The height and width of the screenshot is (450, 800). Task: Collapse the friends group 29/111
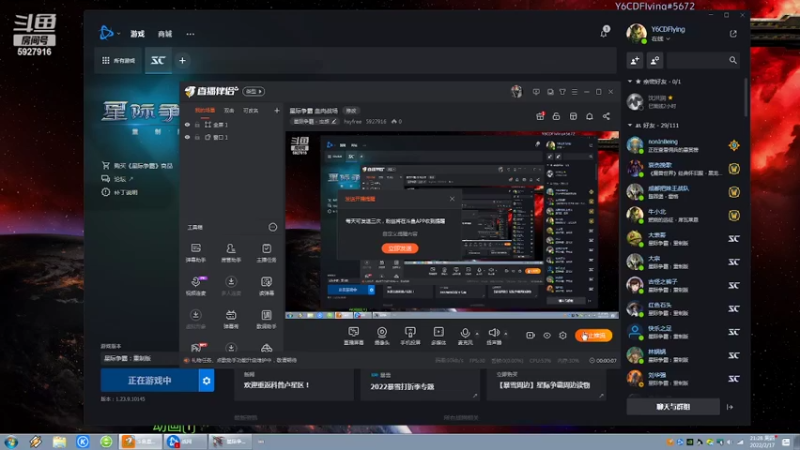pyautogui.click(x=630, y=125)
